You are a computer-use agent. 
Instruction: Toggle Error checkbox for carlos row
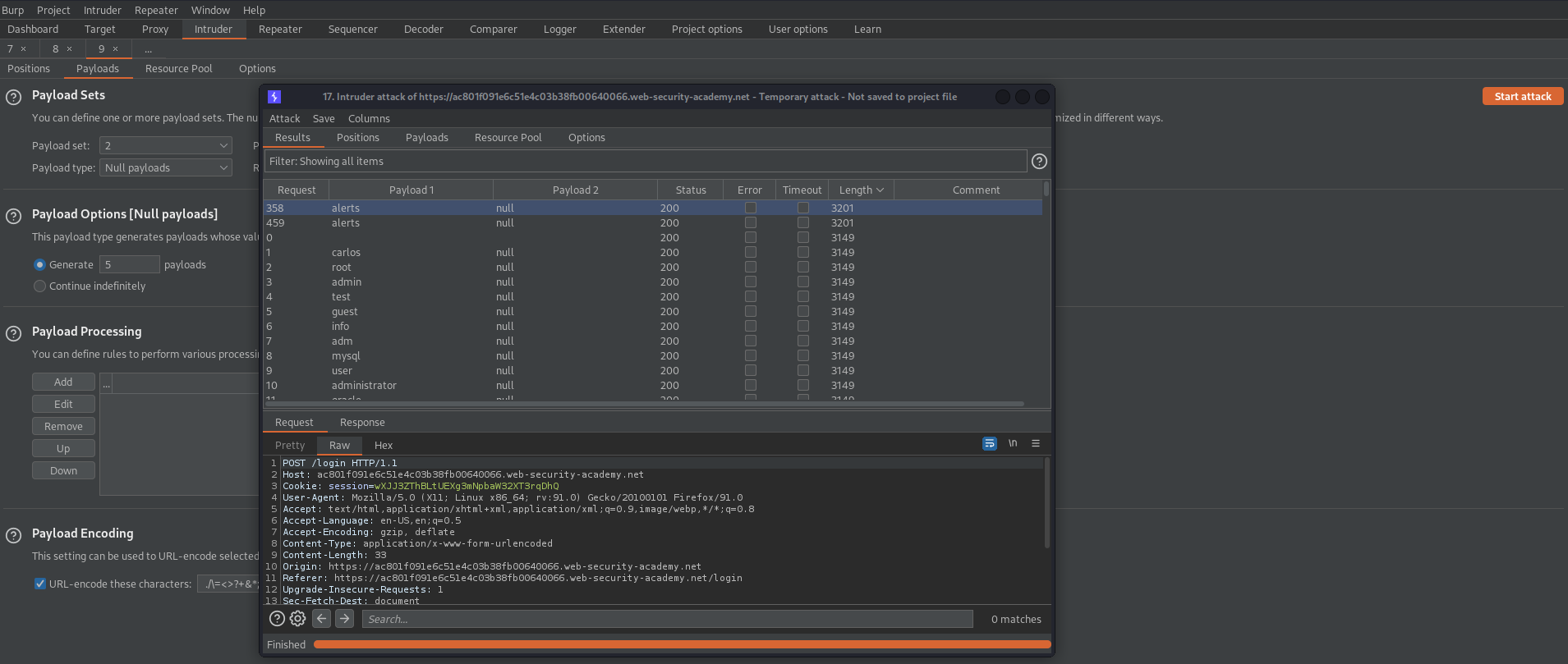click(x=751, y=252)
